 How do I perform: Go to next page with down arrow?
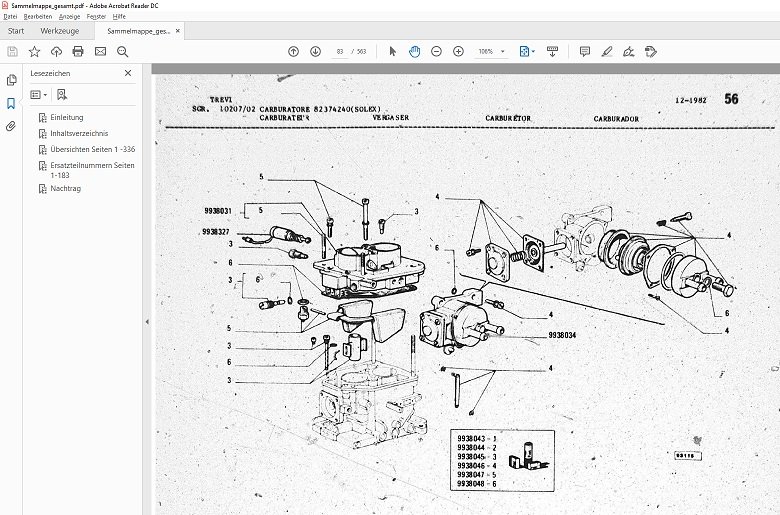coord(315,51)
